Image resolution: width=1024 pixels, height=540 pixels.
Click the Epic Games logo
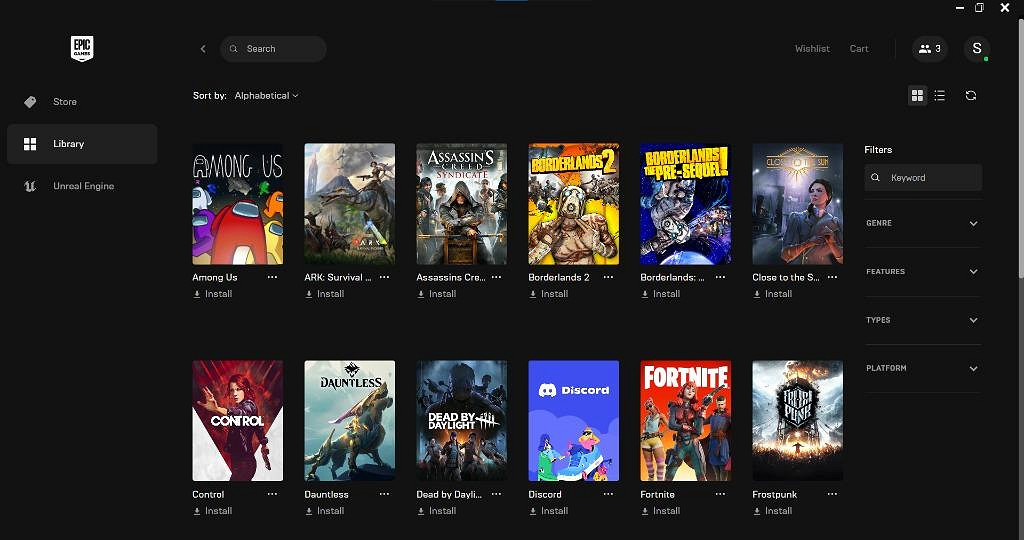pos(82,48)
